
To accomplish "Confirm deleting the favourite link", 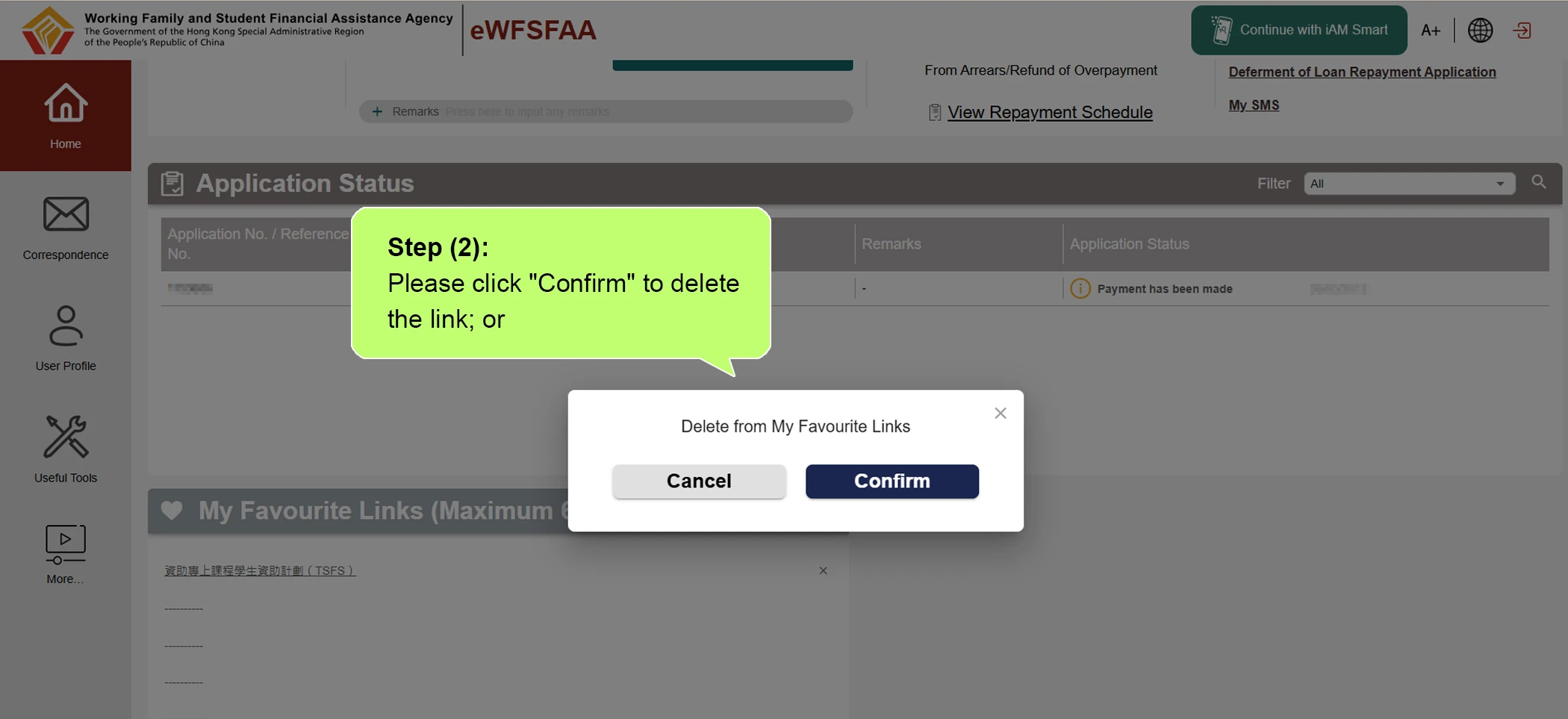I will point(892,482).
